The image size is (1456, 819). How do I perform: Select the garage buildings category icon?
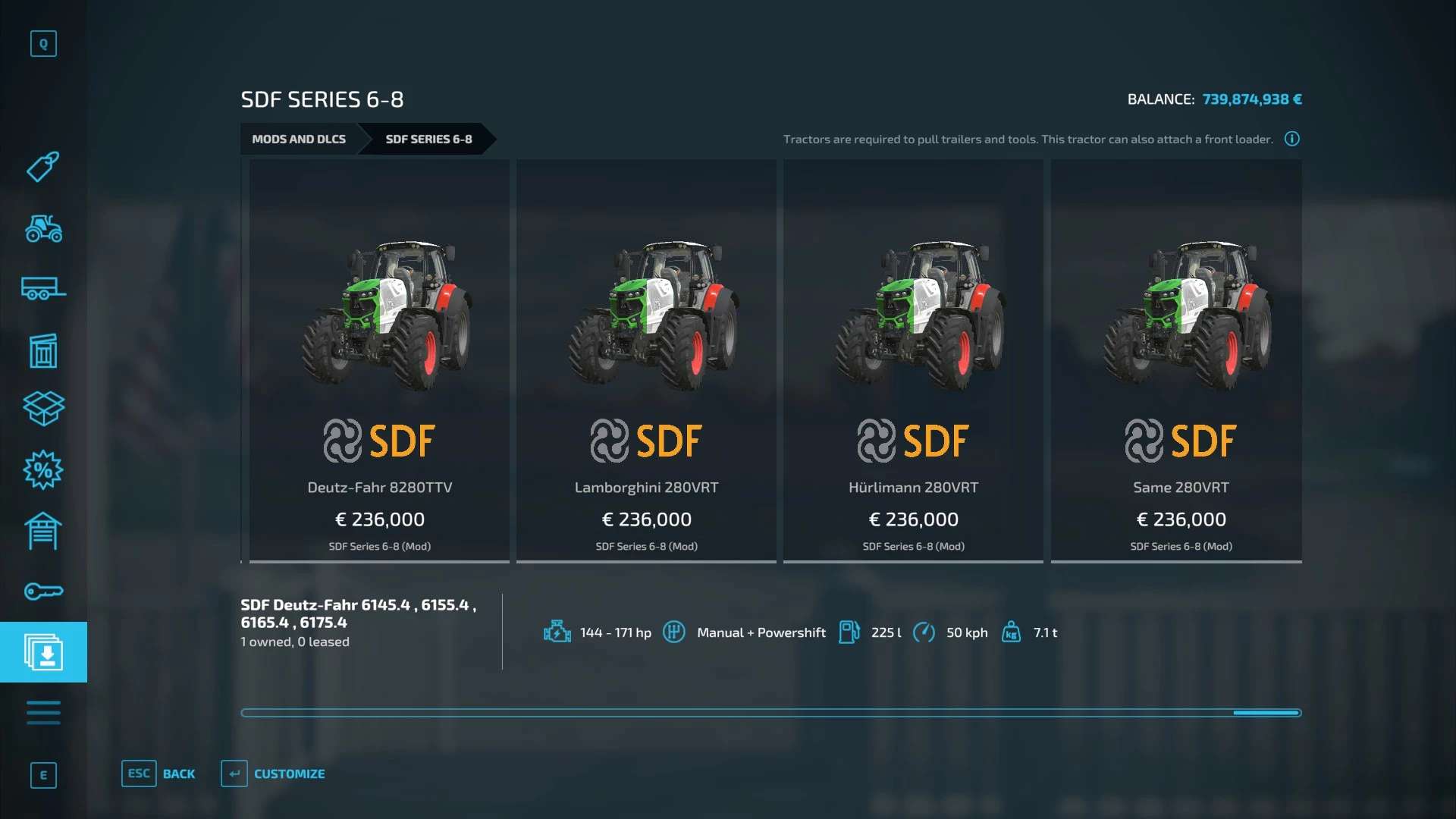pyautogui.click(x=43, y=531)
